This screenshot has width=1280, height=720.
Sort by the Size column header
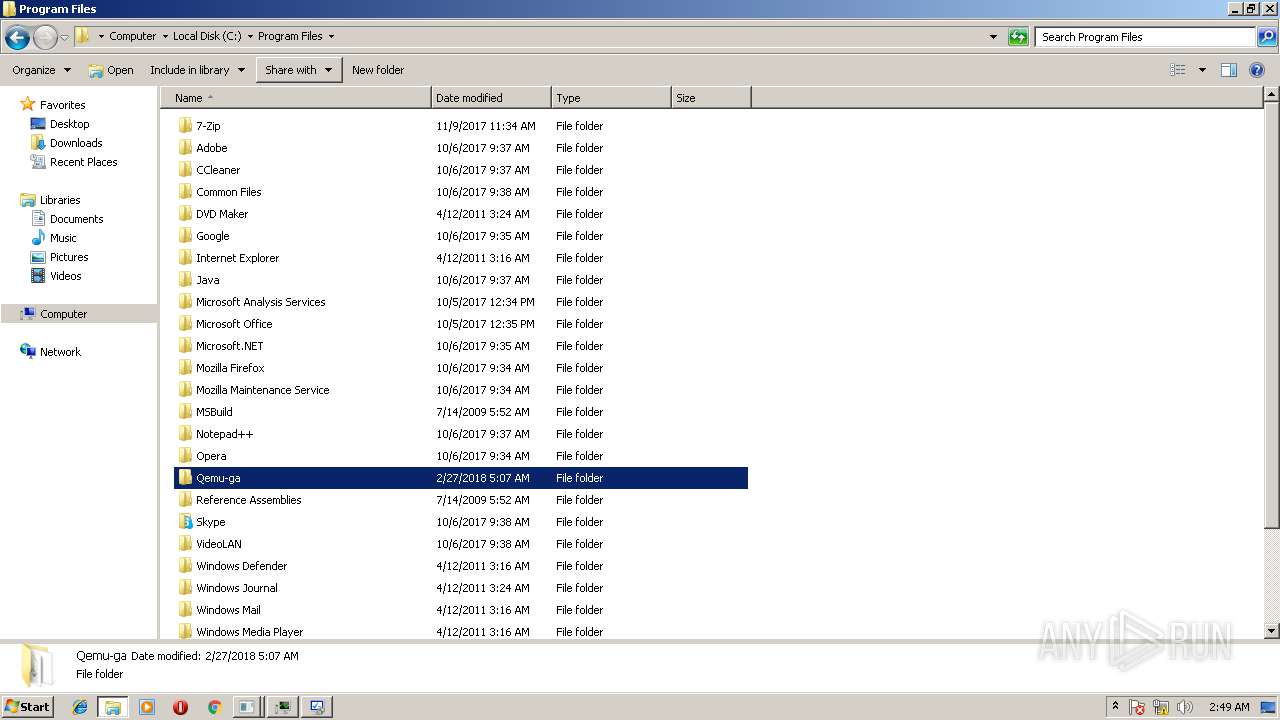(711, 98)
